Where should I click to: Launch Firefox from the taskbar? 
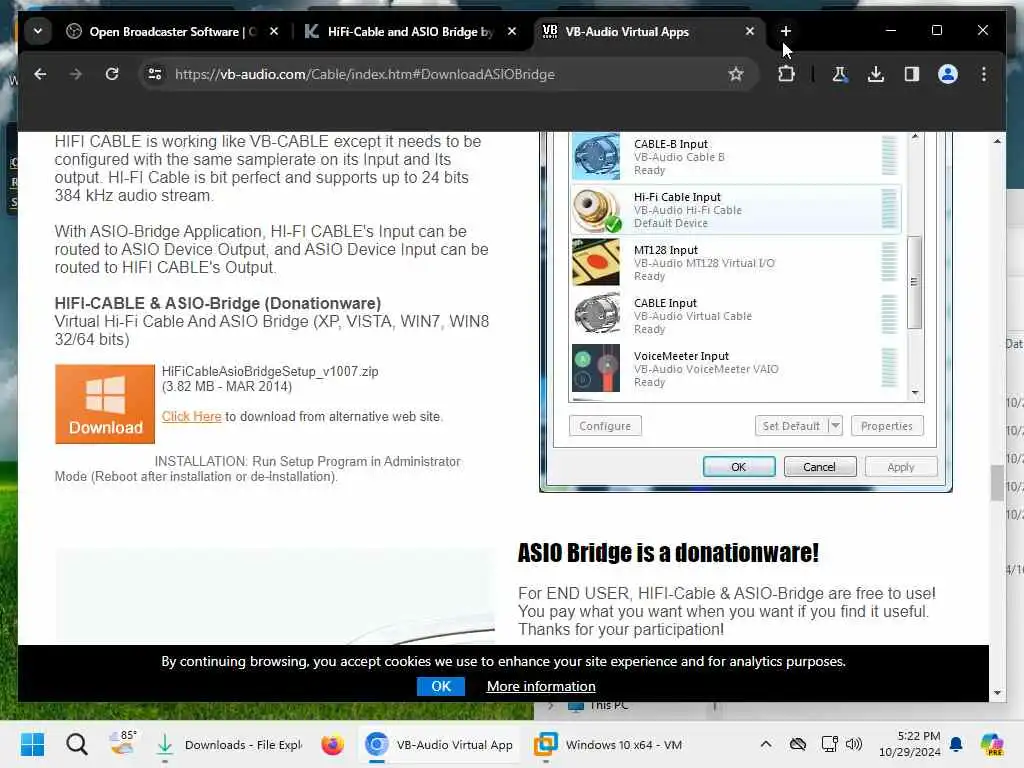332,744
